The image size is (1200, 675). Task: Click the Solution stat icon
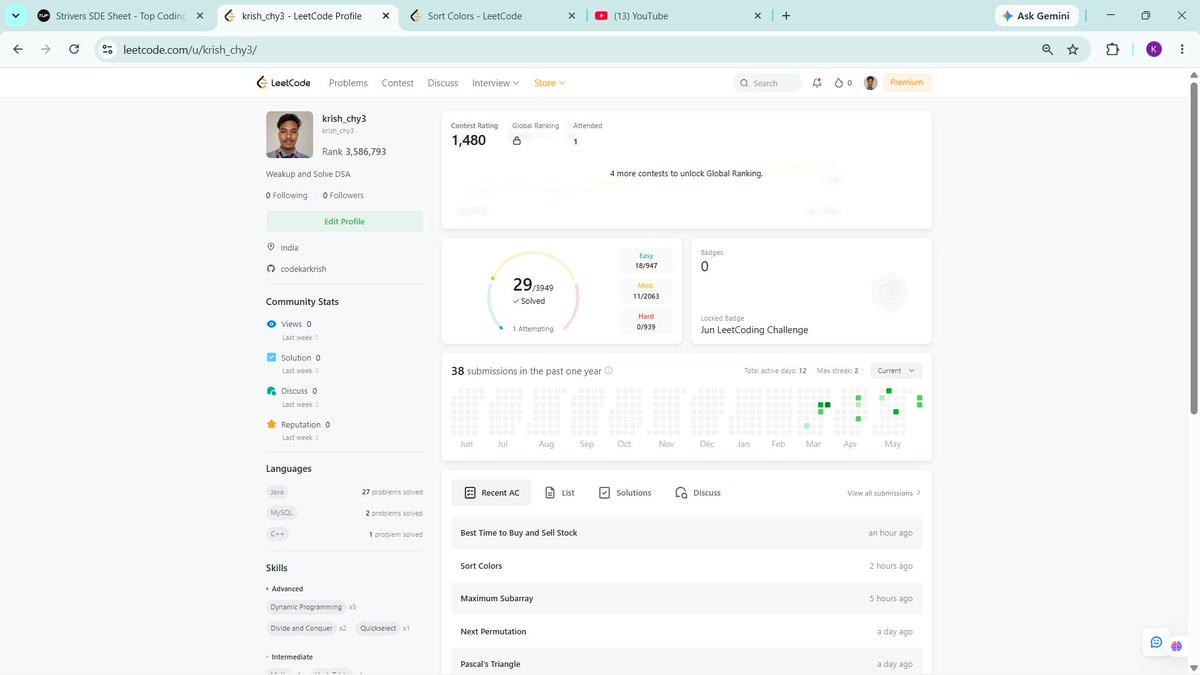point(271,357)
